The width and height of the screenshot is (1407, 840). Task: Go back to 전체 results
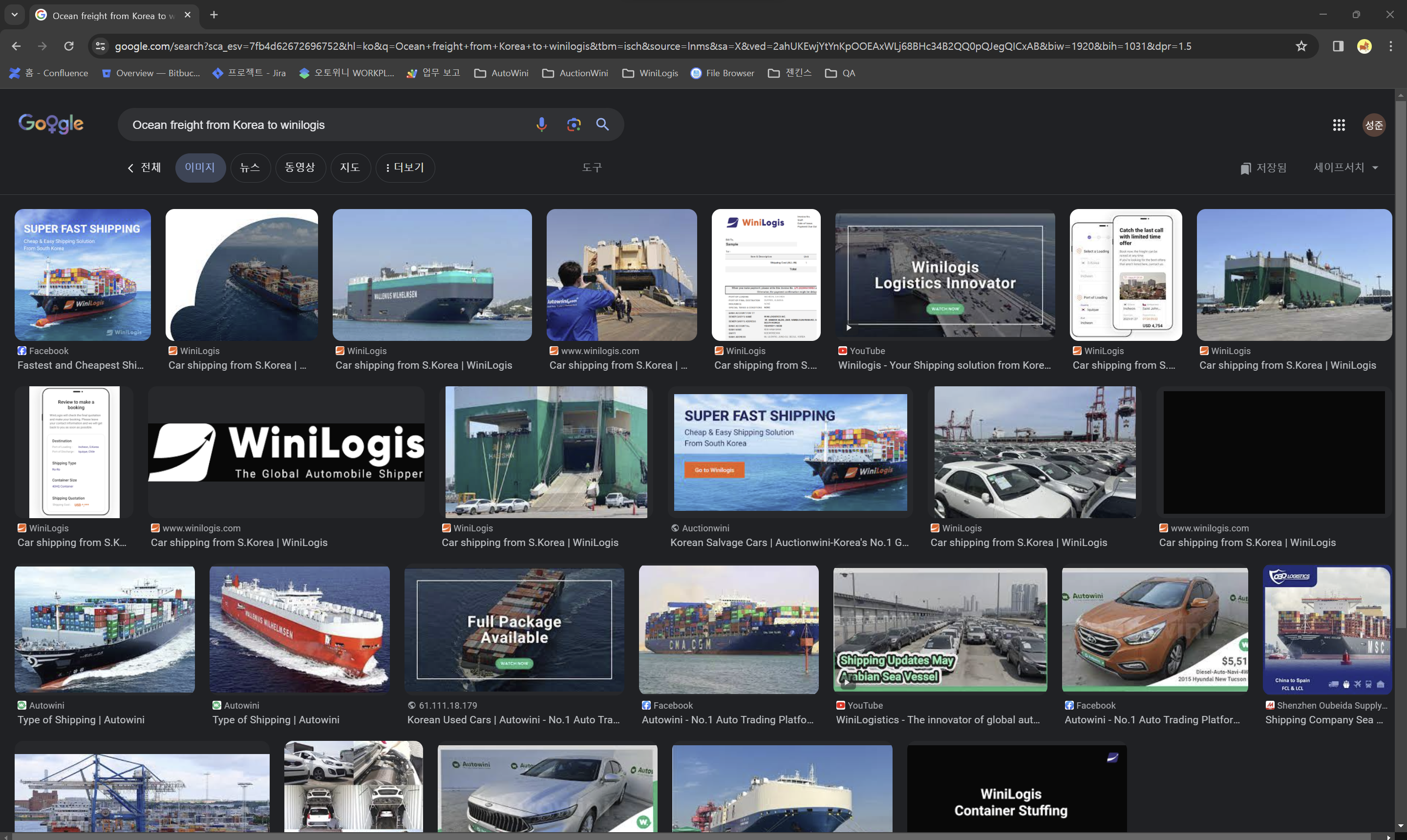point(145,168)
